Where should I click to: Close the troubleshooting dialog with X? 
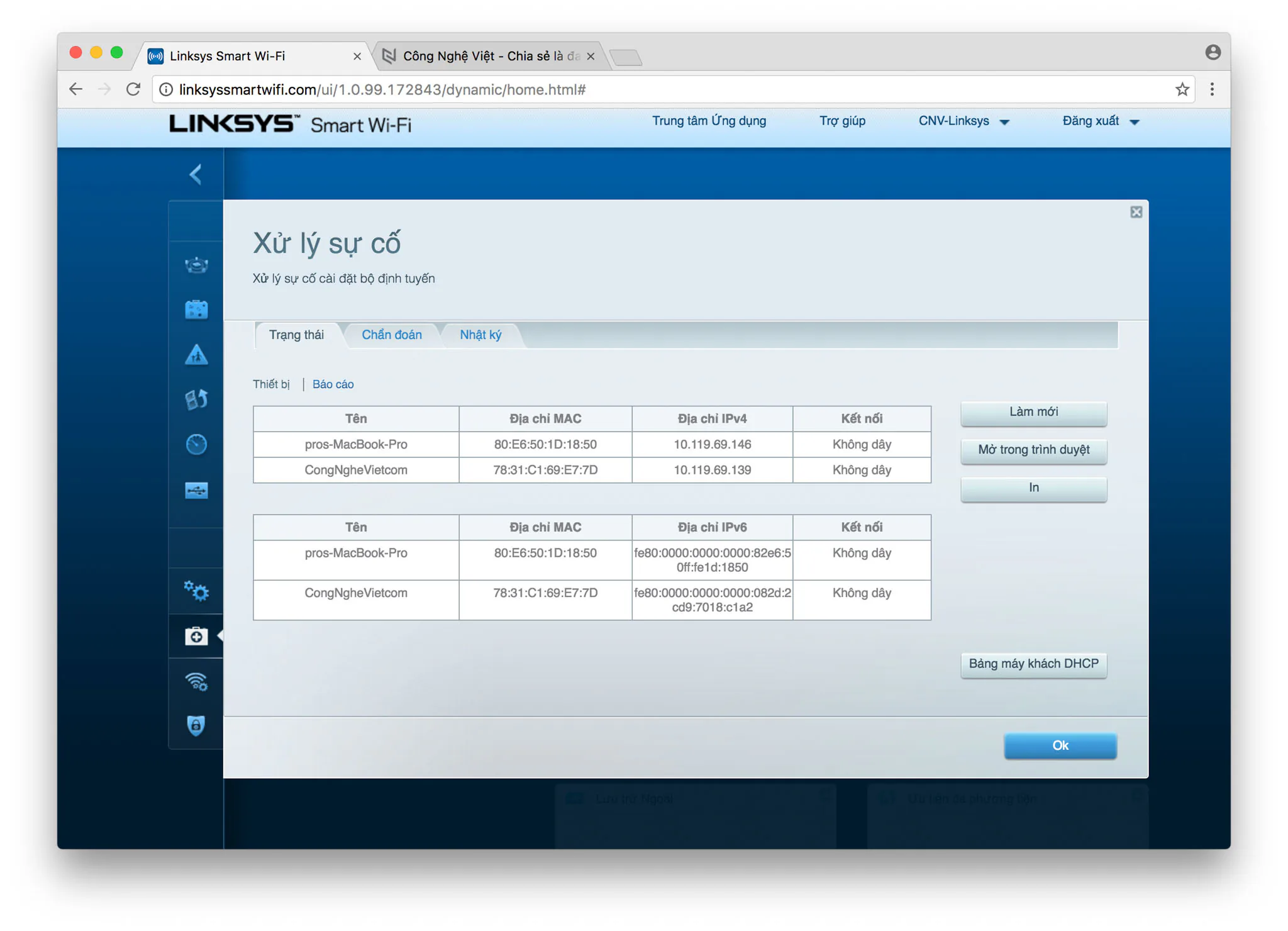pos(1136,212)
